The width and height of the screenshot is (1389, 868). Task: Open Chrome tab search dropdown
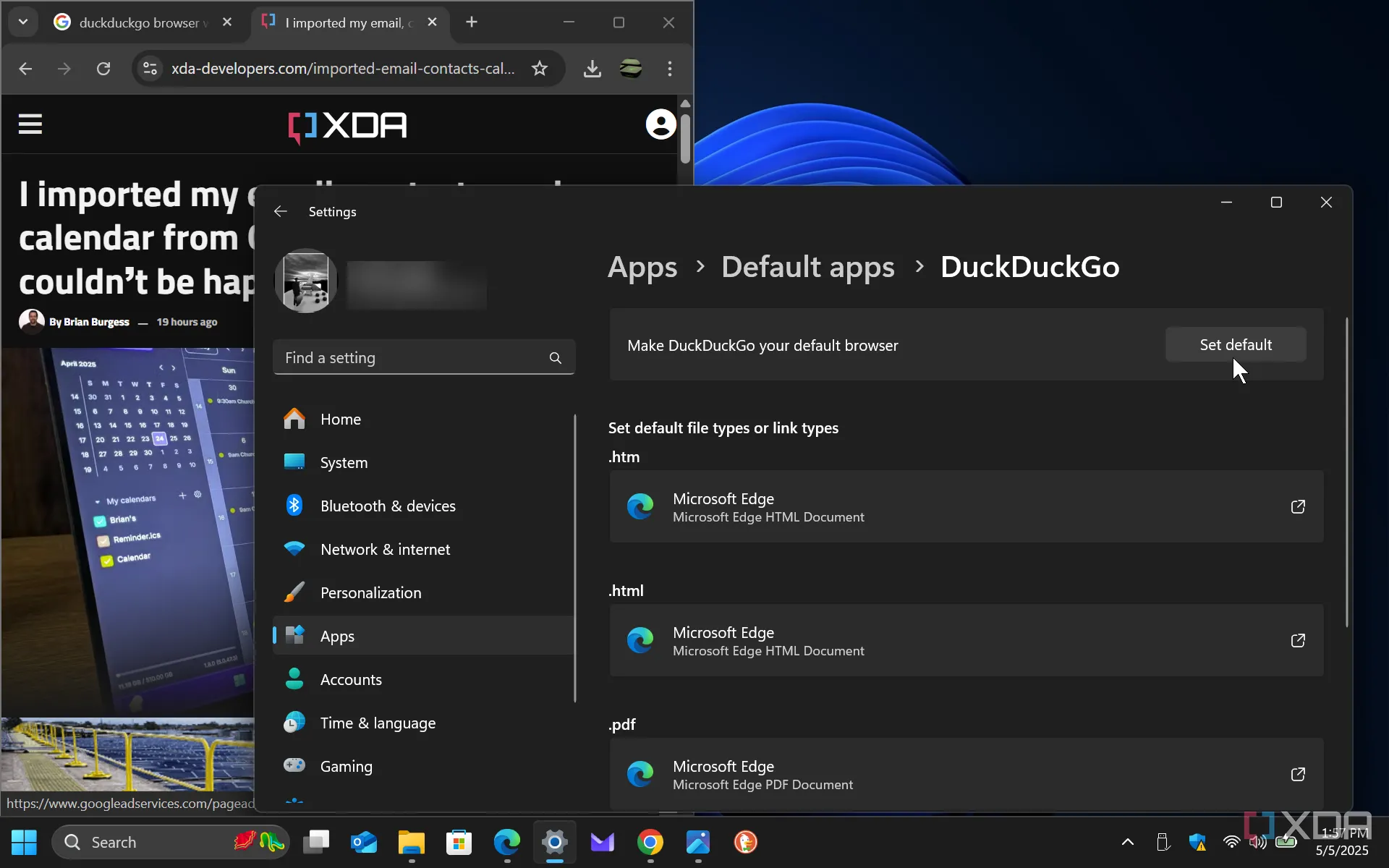click(23, 22)
